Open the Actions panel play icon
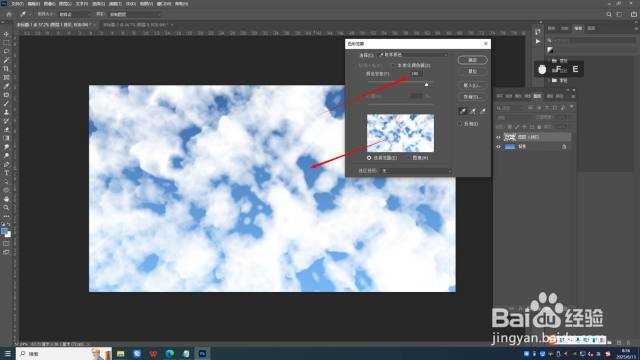 (538, 41)
